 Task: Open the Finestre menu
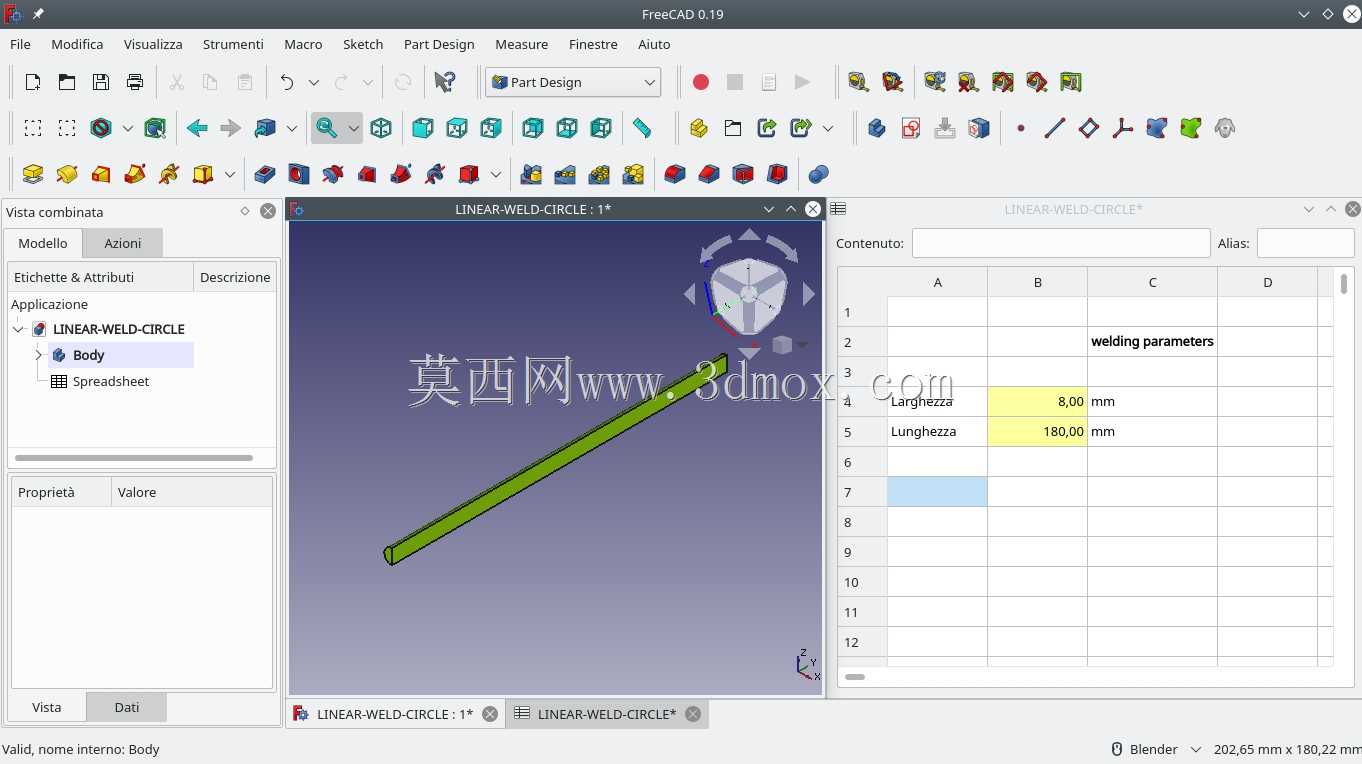pyautogui.click(x=593, y=44)
